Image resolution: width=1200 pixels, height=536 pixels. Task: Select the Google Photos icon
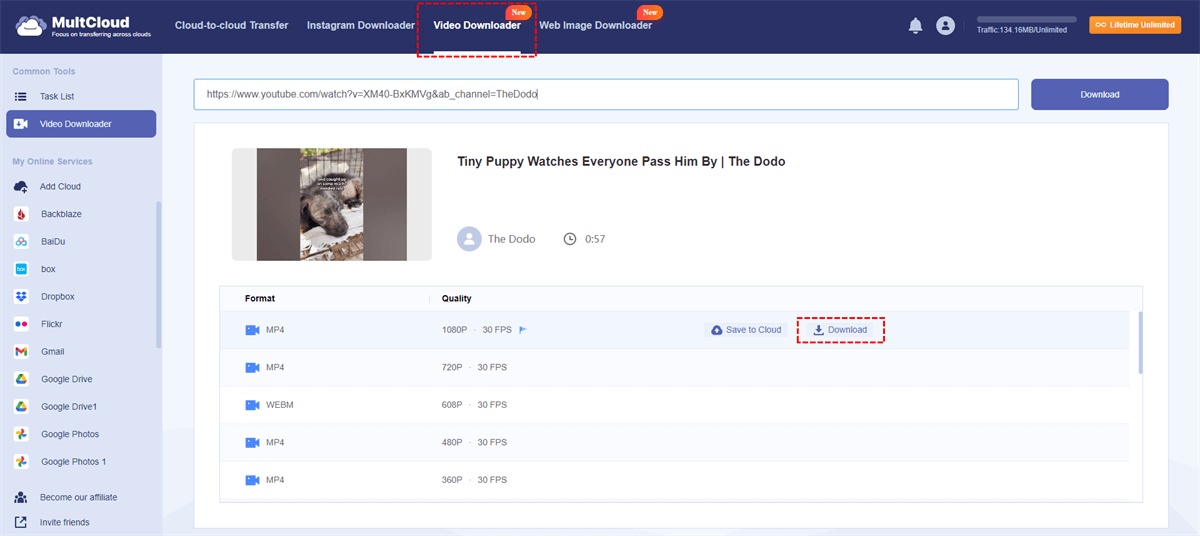coord(21,434)
